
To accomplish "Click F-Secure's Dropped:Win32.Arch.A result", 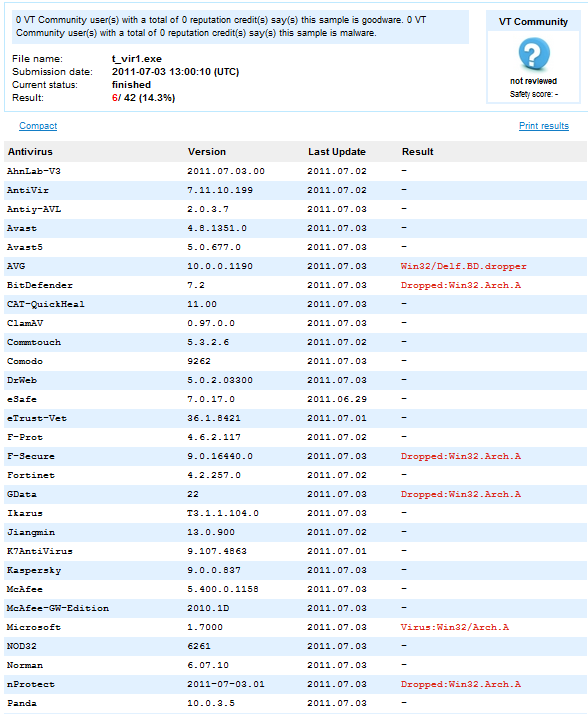I will 461,456.
